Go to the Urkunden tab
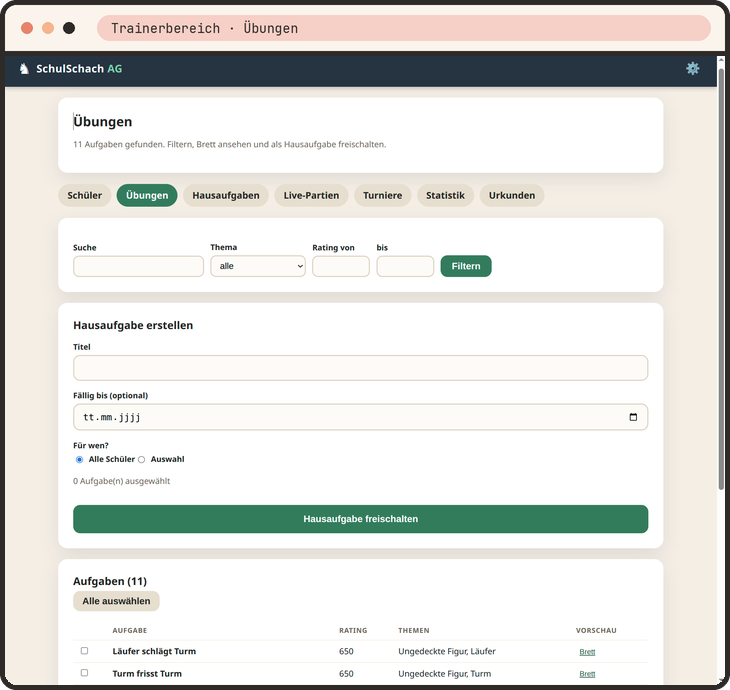 (x=512, y=196)
